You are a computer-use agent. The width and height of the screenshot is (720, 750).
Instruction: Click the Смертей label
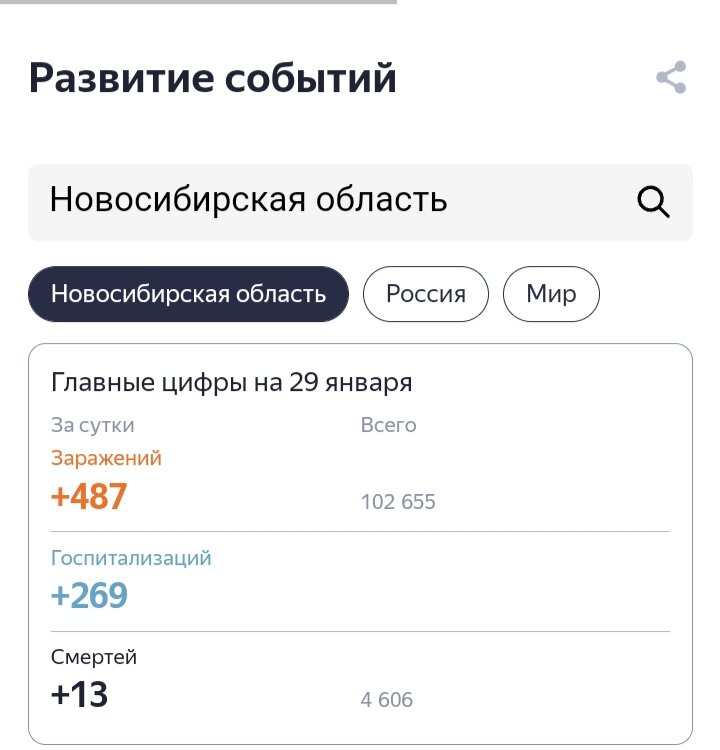pyautogui.click(x=94, y=657)
